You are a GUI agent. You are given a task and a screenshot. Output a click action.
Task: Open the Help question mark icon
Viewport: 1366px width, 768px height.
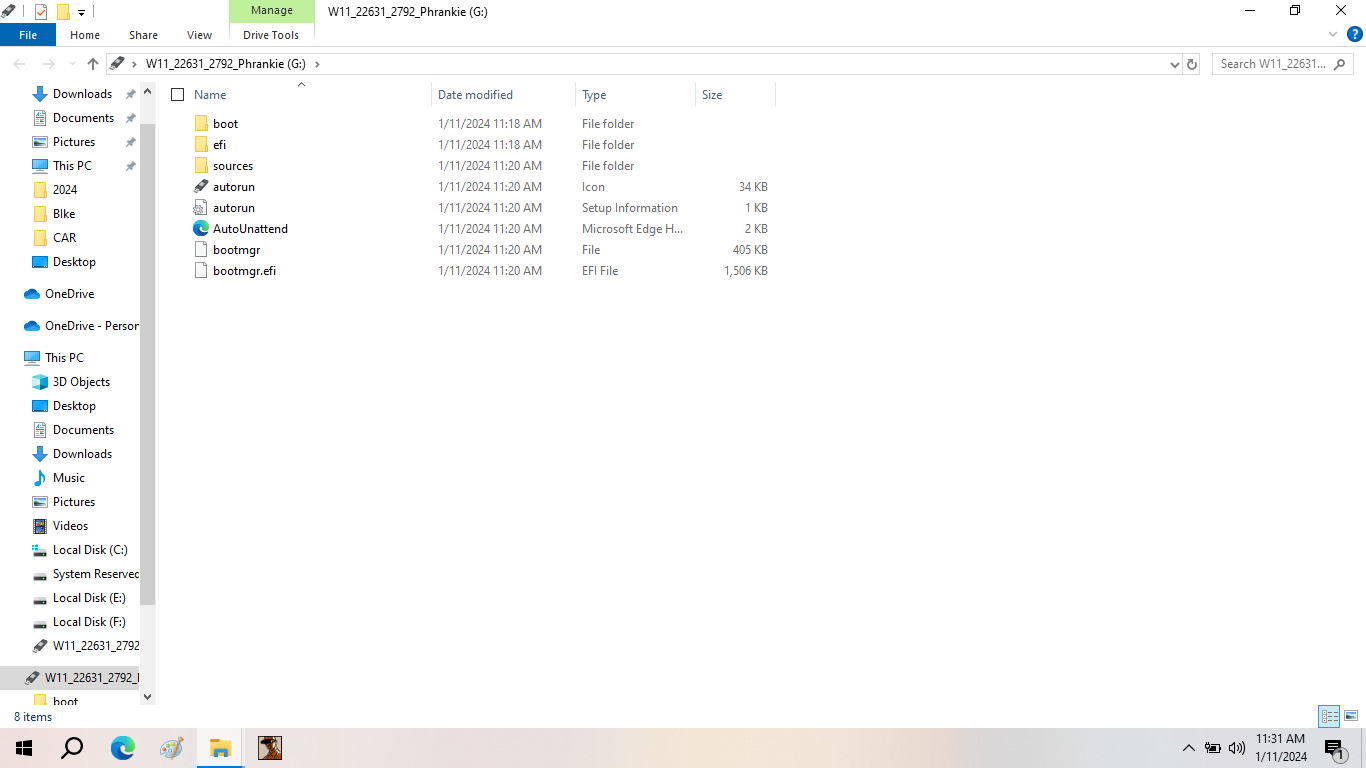tap(1355, 34)
